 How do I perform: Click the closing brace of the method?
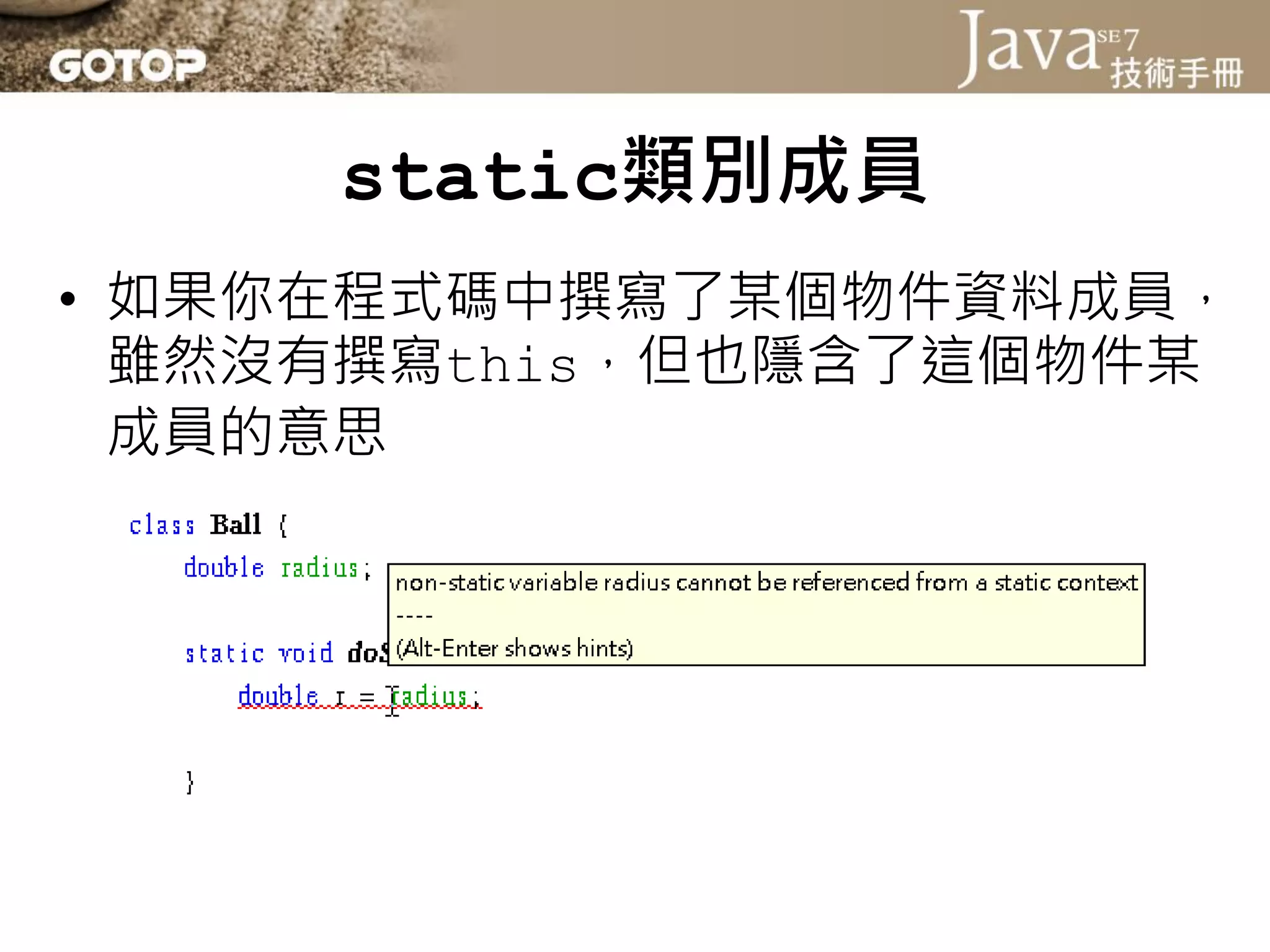coord(190,782)
